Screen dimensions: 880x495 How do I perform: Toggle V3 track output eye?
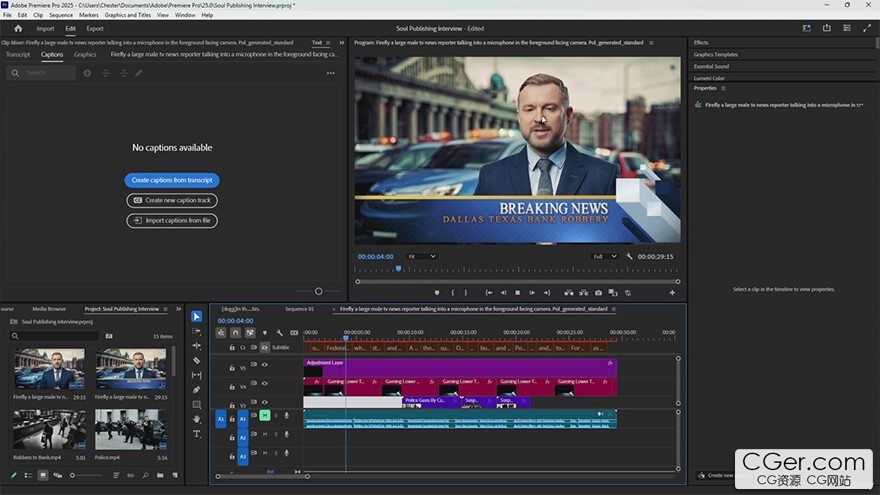pos(264,402)
